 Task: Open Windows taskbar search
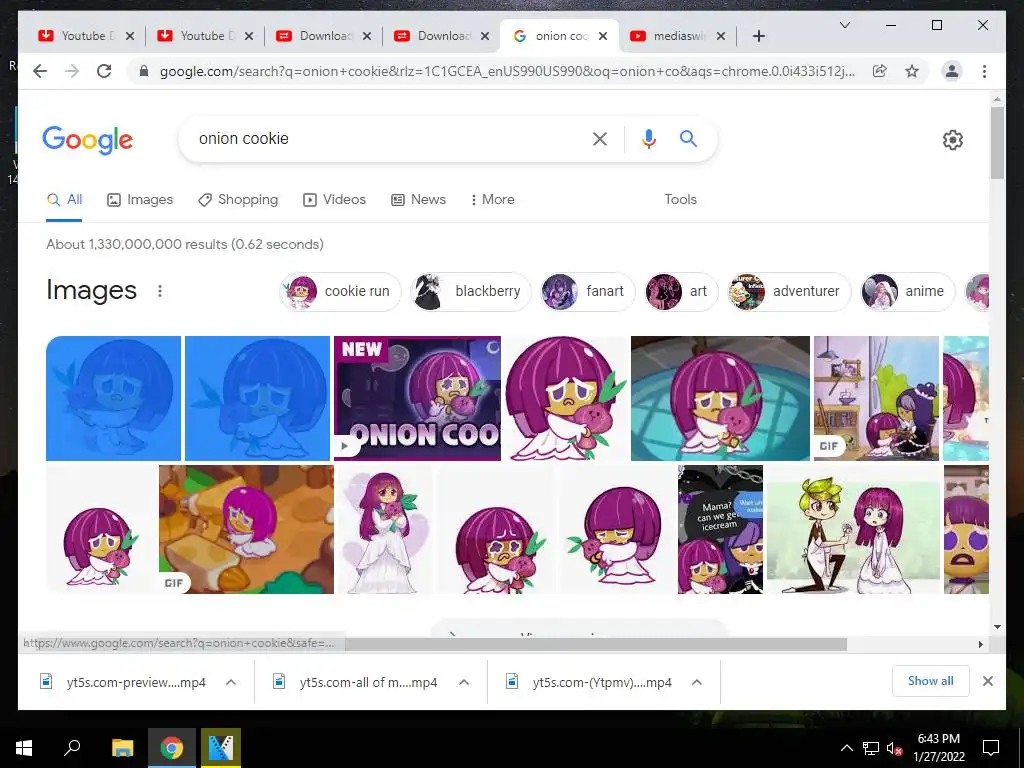pos(72,748)
